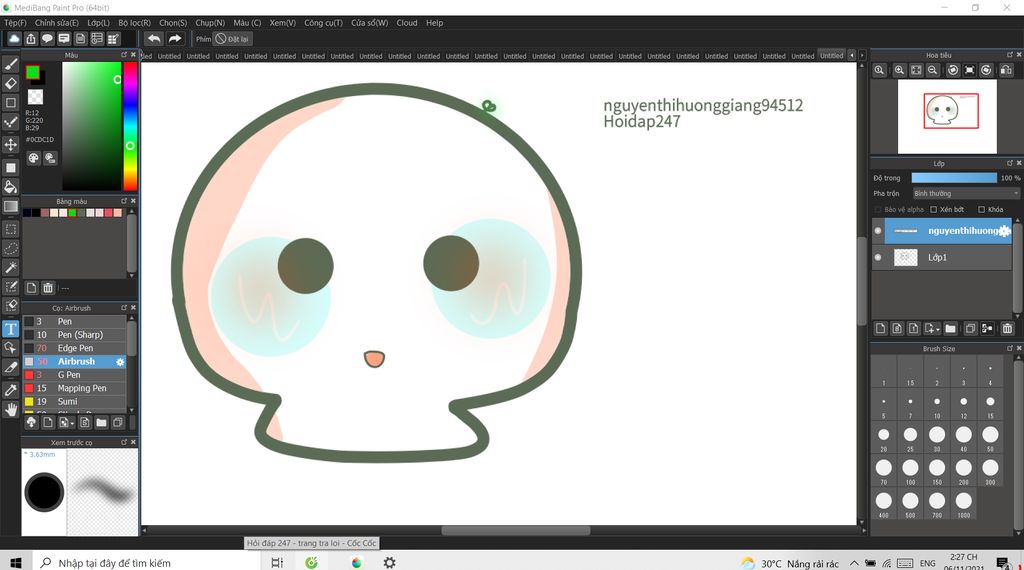Show hidden system tray icons chevron
Viewport: 1024px width, 570px height.
click(x=854, y=563)
